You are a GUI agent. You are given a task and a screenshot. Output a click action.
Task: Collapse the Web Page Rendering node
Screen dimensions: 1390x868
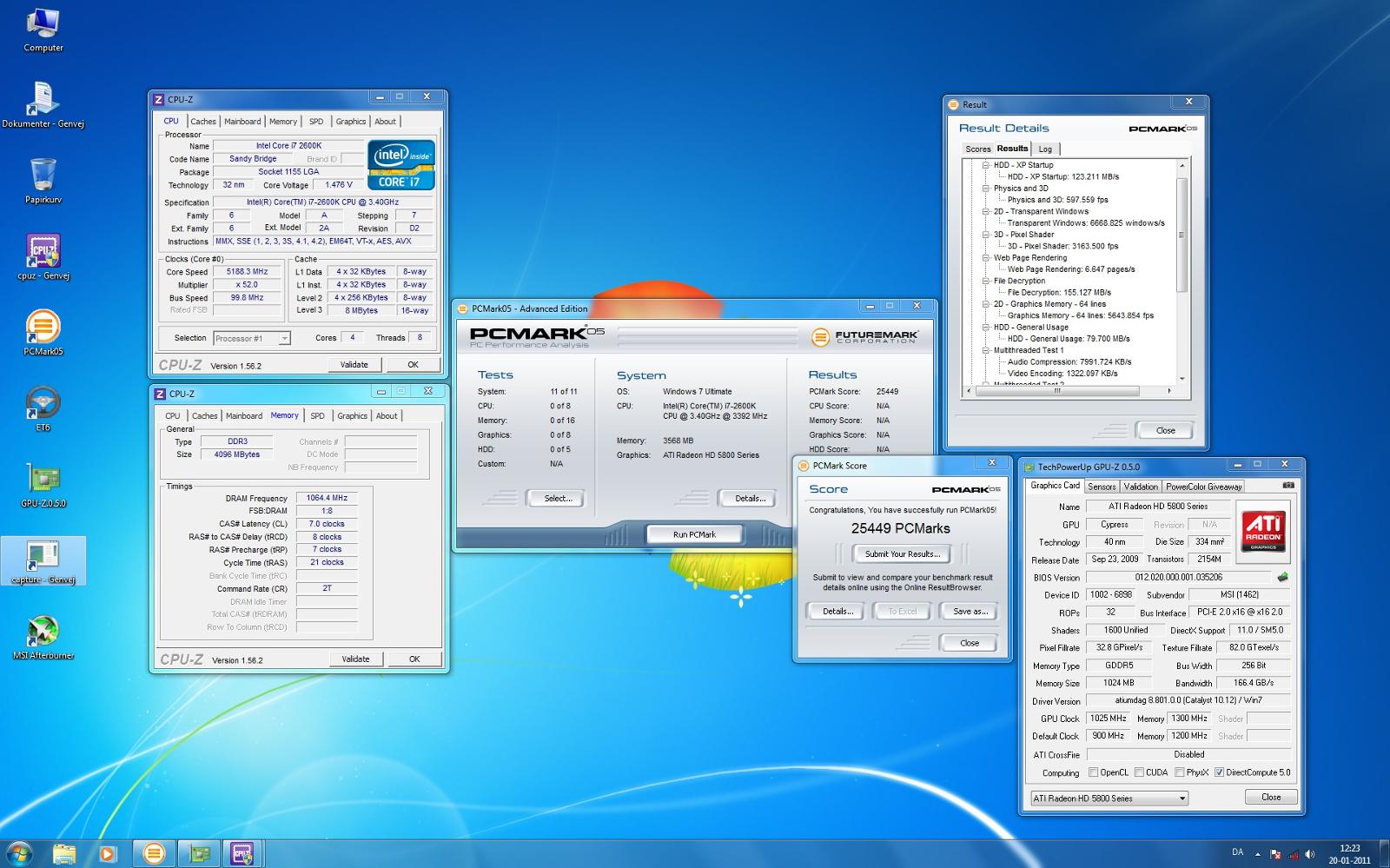click(x=986, y=257)
